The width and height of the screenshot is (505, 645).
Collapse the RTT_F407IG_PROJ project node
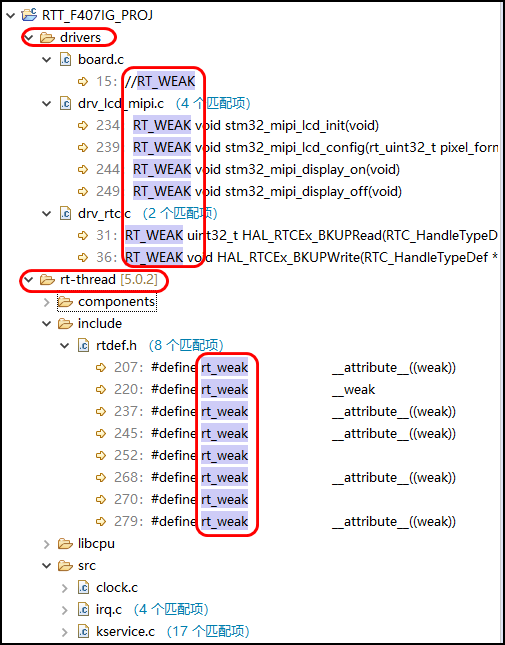pos(10,15)
